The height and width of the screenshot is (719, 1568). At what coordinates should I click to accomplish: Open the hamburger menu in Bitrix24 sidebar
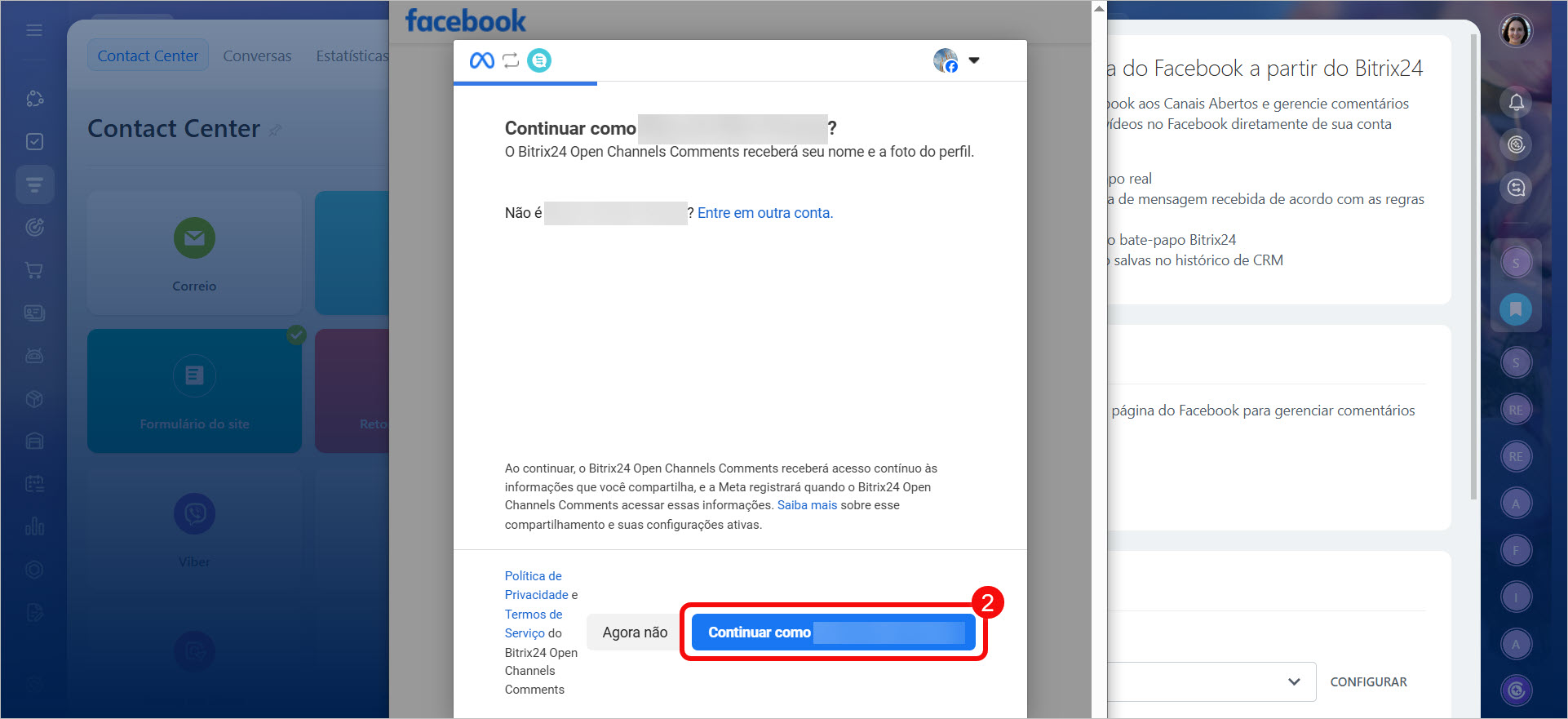tap(34, 30)
